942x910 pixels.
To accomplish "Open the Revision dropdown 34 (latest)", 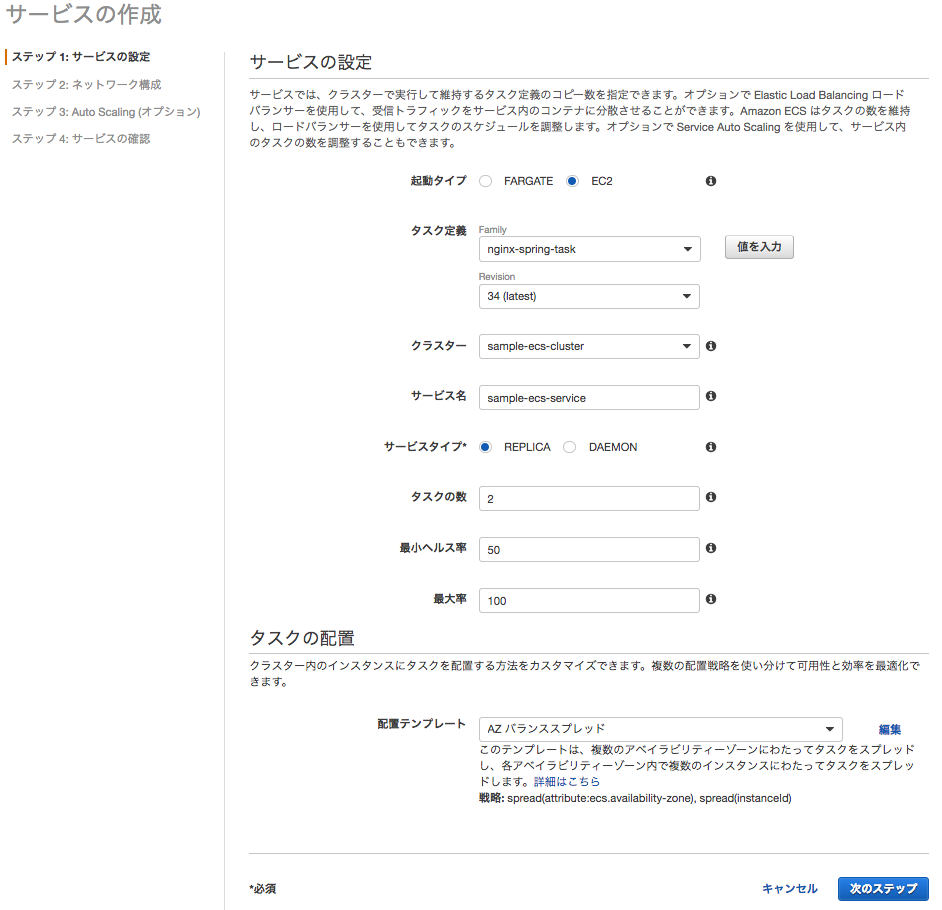I will click(x=589, y=296).
